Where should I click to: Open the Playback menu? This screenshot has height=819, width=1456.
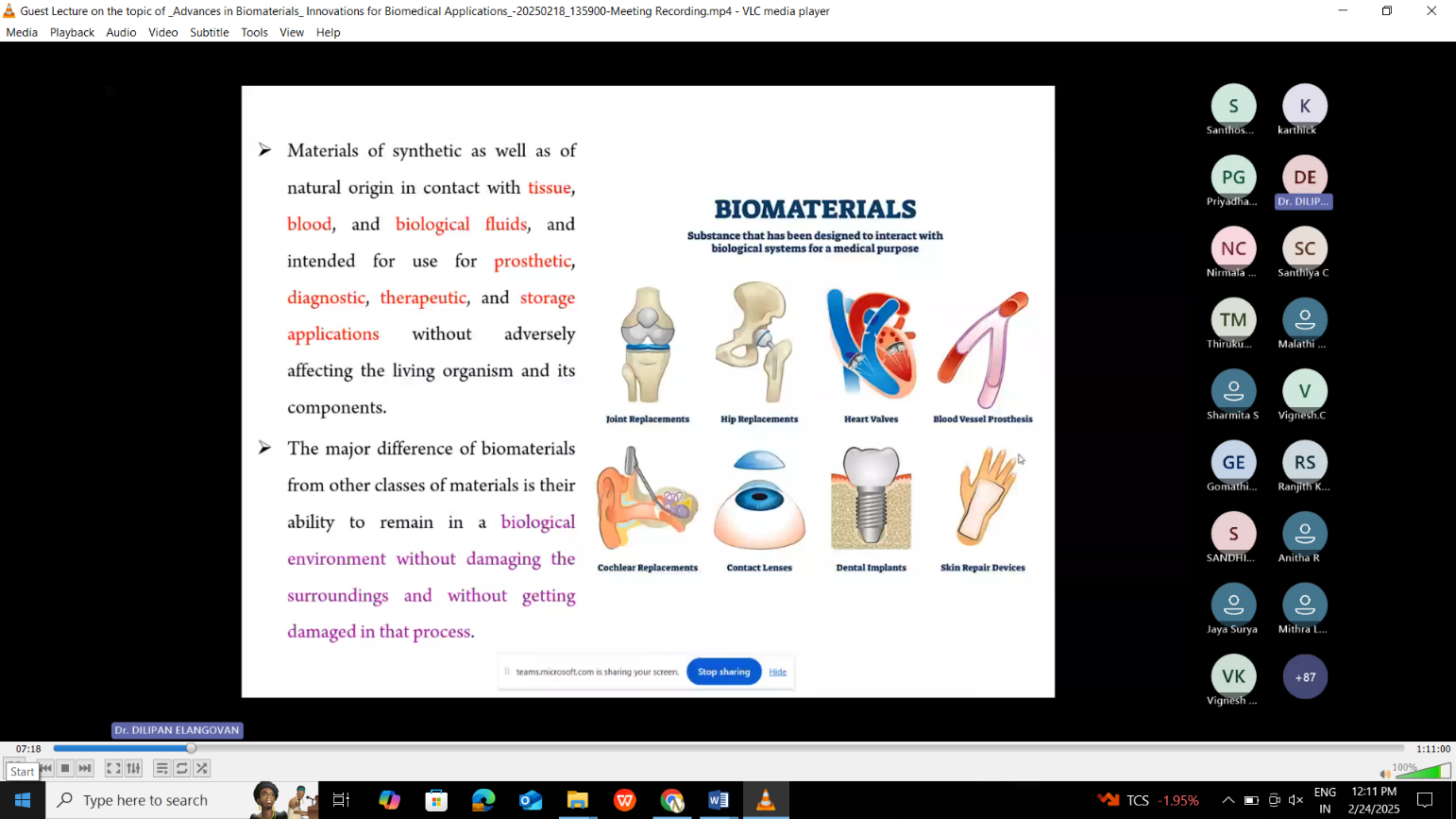[72, 32]
